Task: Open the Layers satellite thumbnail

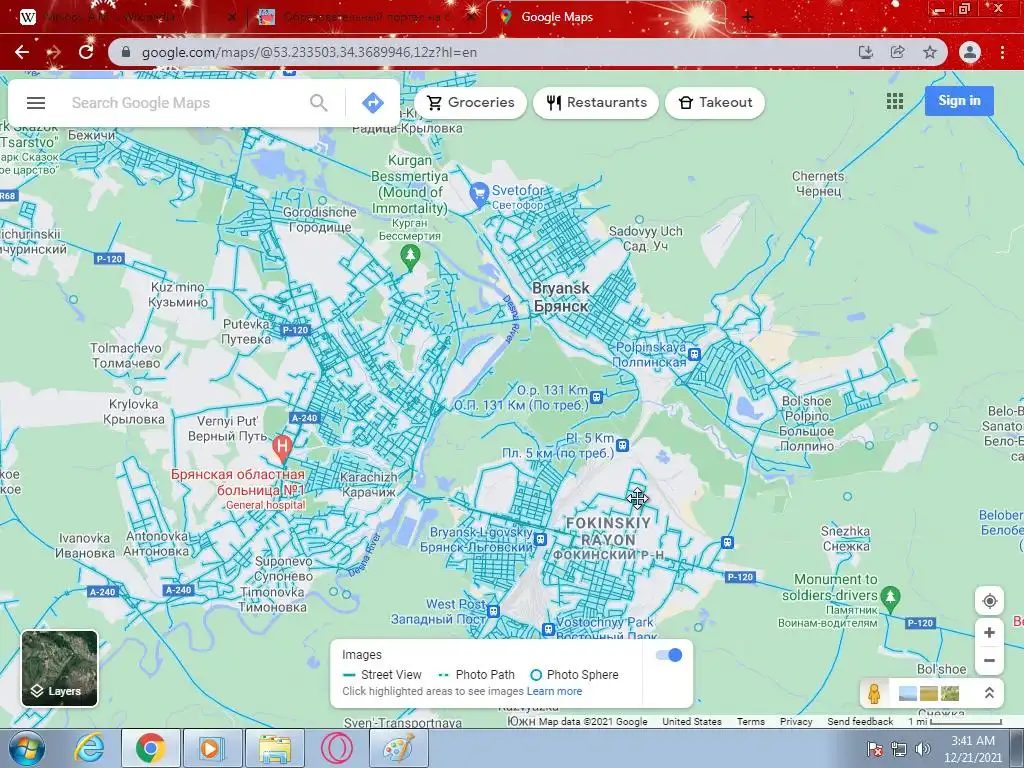Action: (59, 668)
